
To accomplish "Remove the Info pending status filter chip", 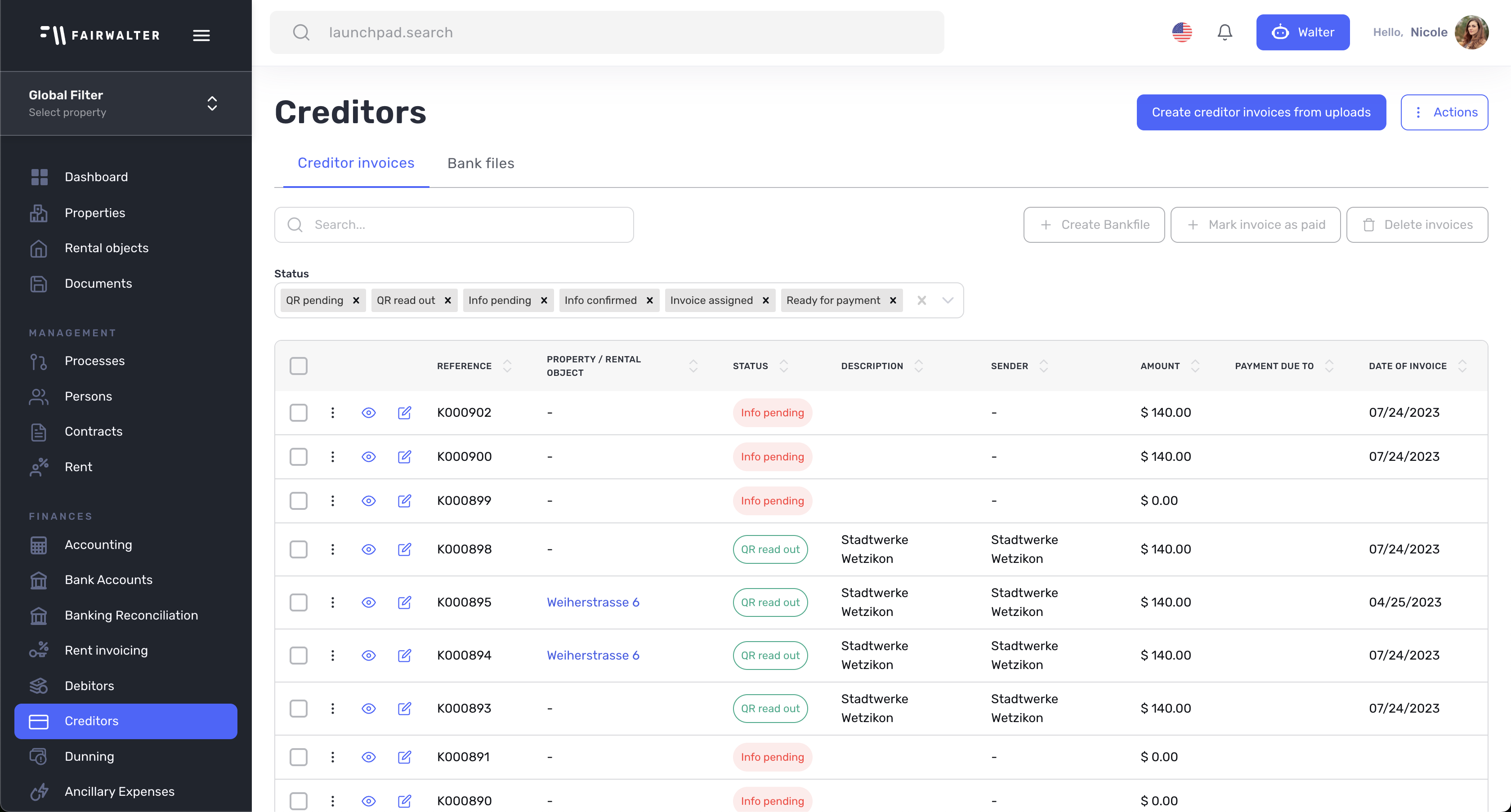I will pyautogui.click(x=543, y=300).
